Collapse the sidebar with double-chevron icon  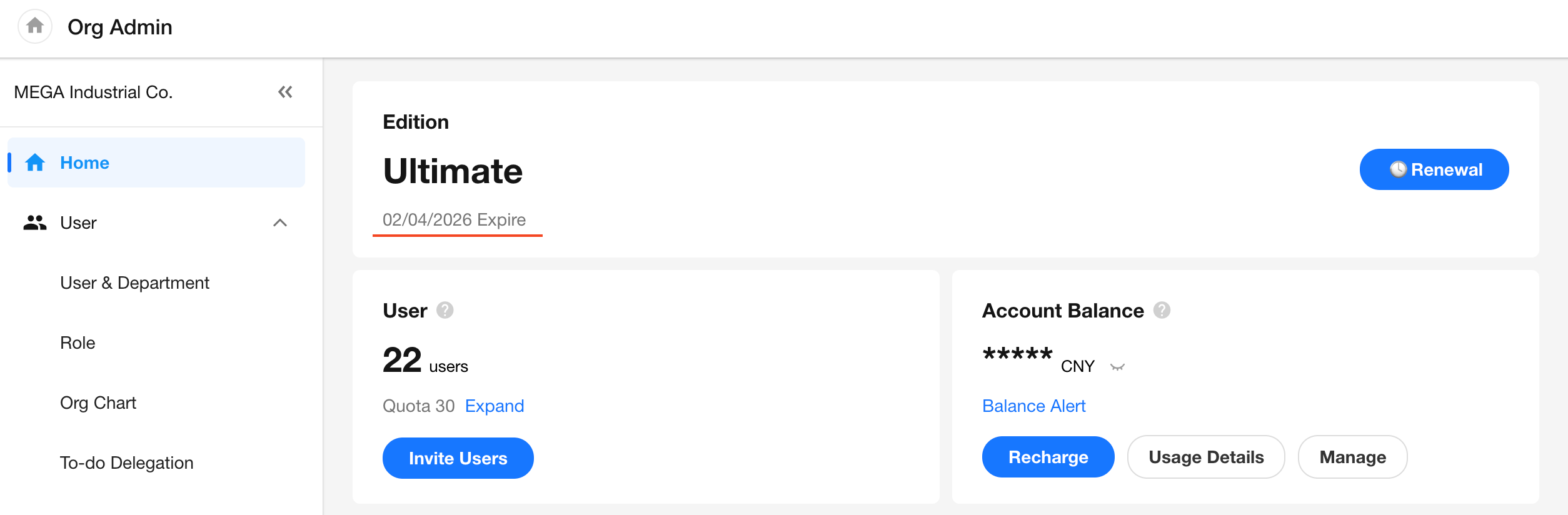pos(285,92)
